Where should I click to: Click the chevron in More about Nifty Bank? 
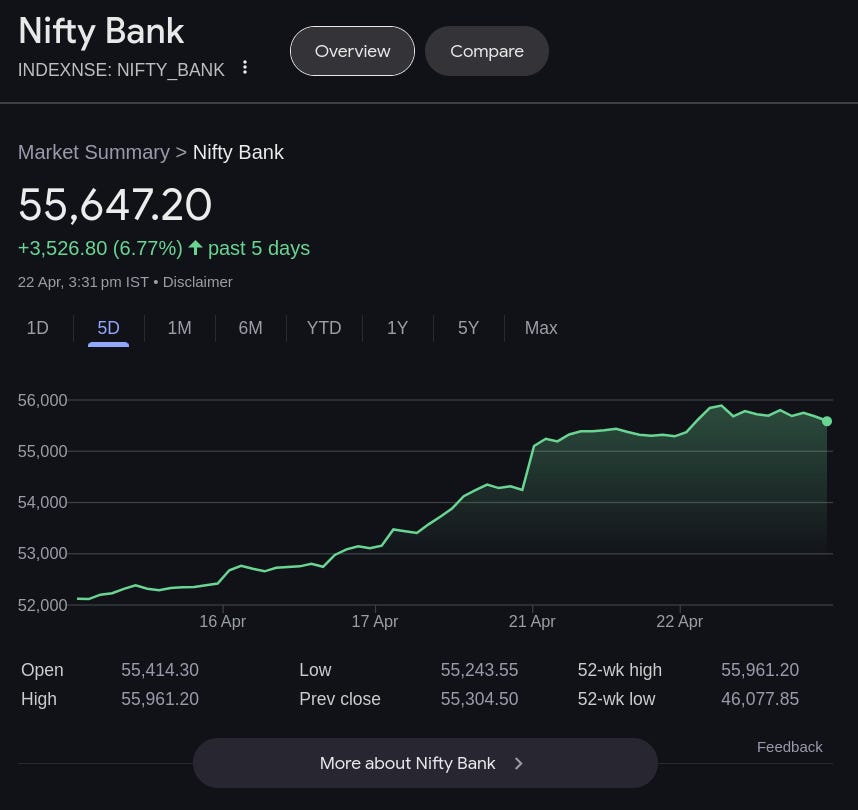tap(518, 763)
